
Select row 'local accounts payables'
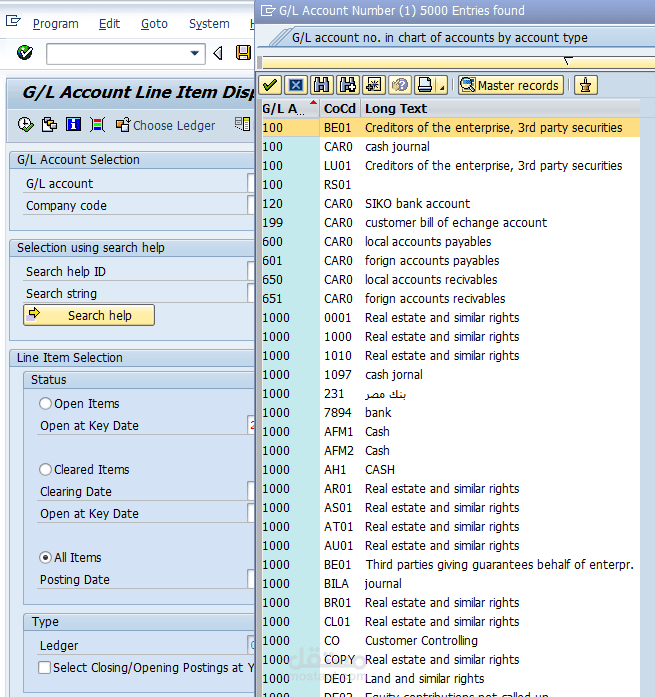click(451, 242)
